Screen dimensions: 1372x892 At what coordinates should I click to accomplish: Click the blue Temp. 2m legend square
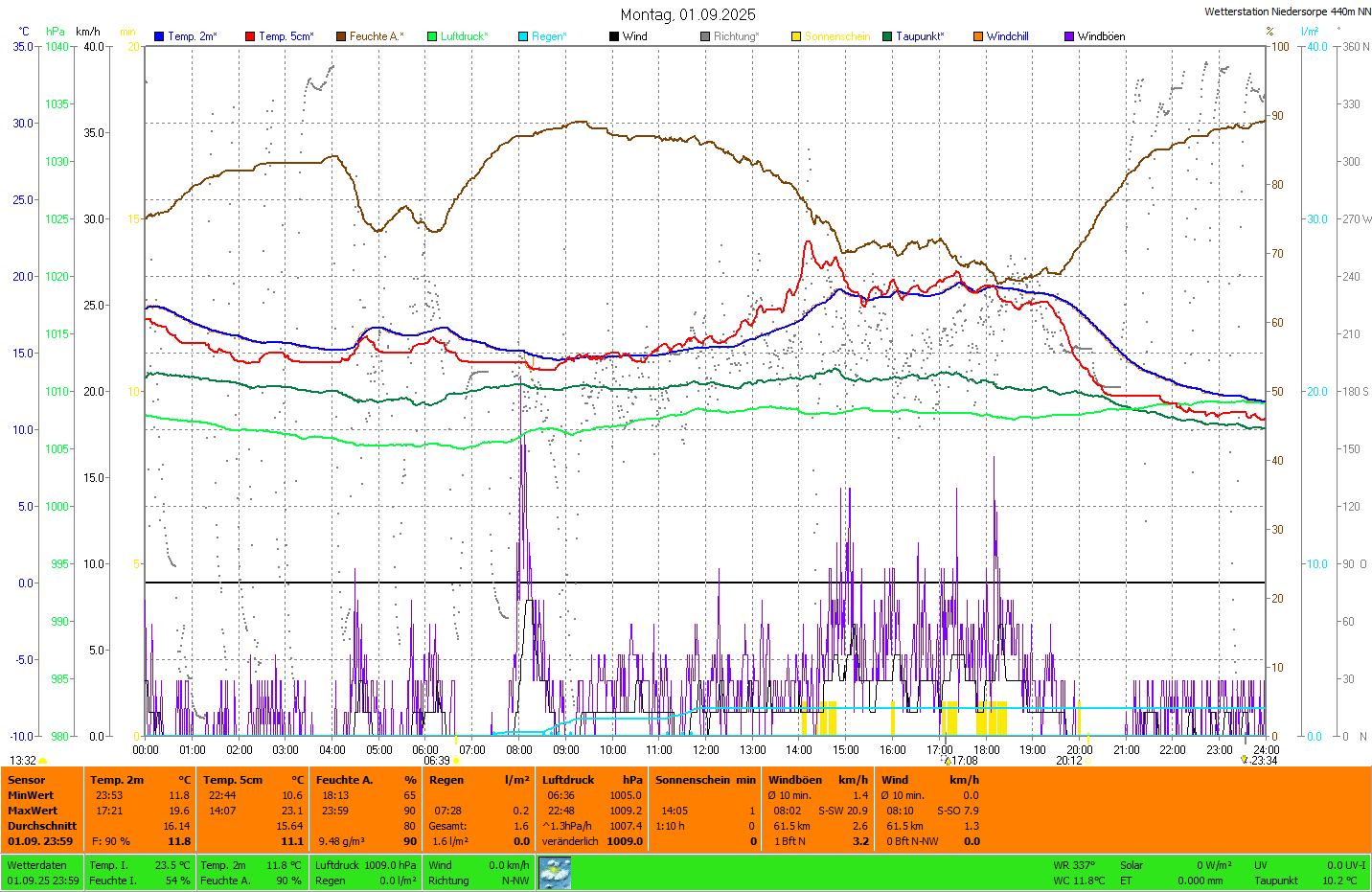[x=159, y=36]
